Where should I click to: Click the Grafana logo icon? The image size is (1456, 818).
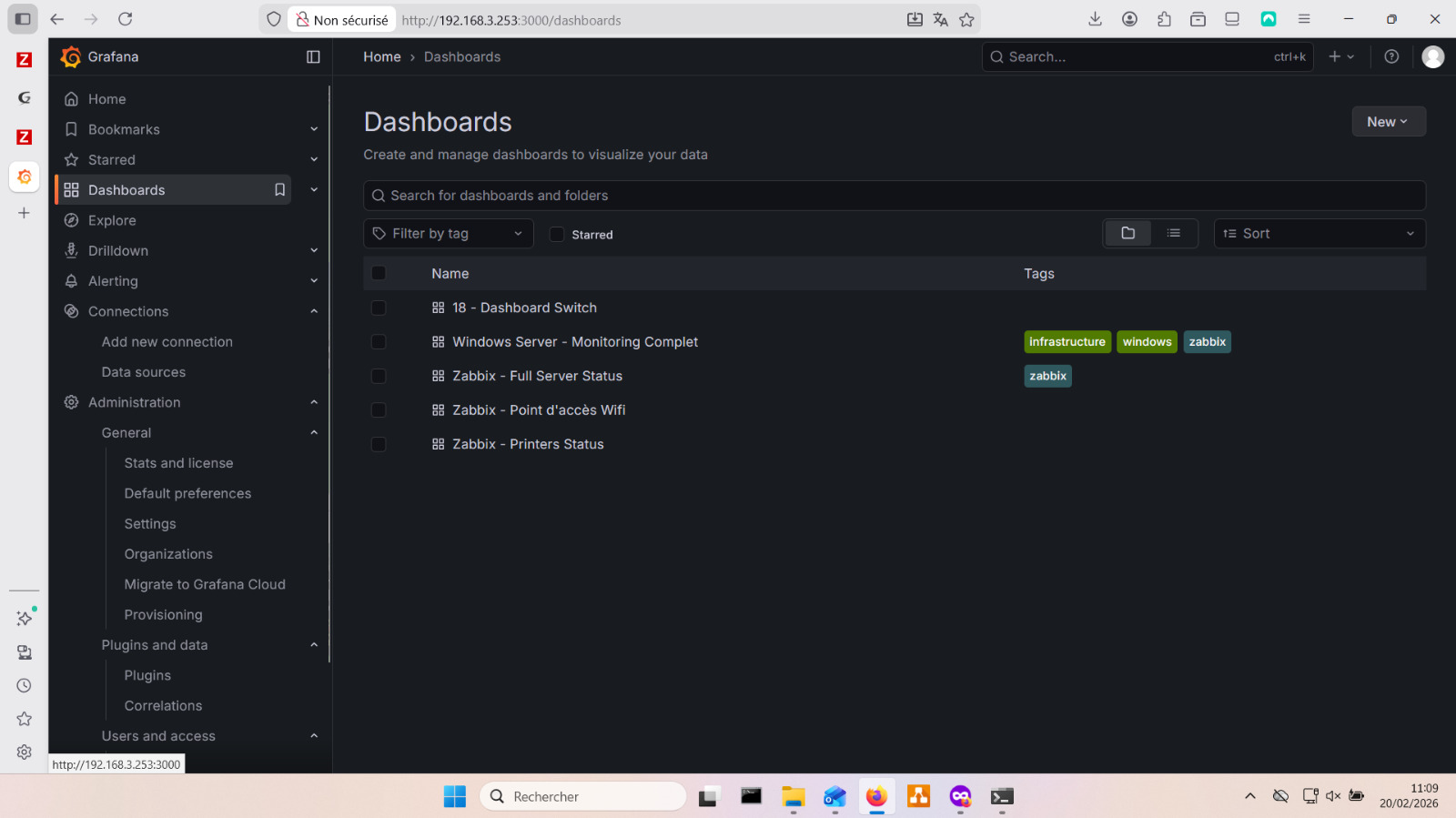click(x=70, y=56)
